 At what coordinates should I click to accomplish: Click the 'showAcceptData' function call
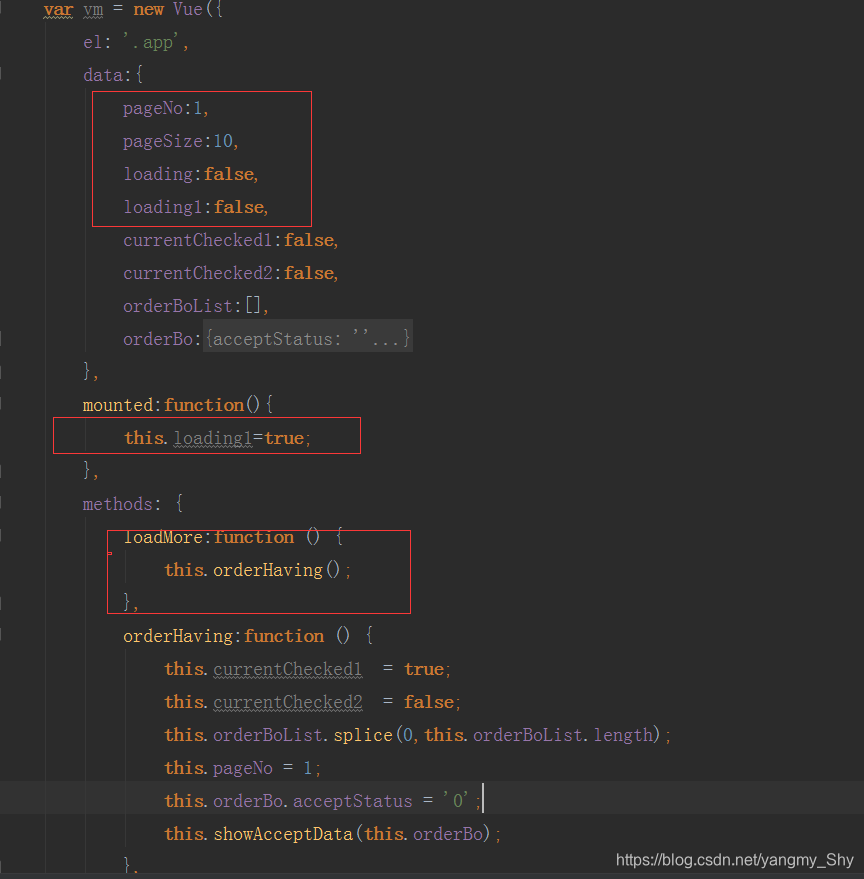pyautogui.click(x=283, y=834)
